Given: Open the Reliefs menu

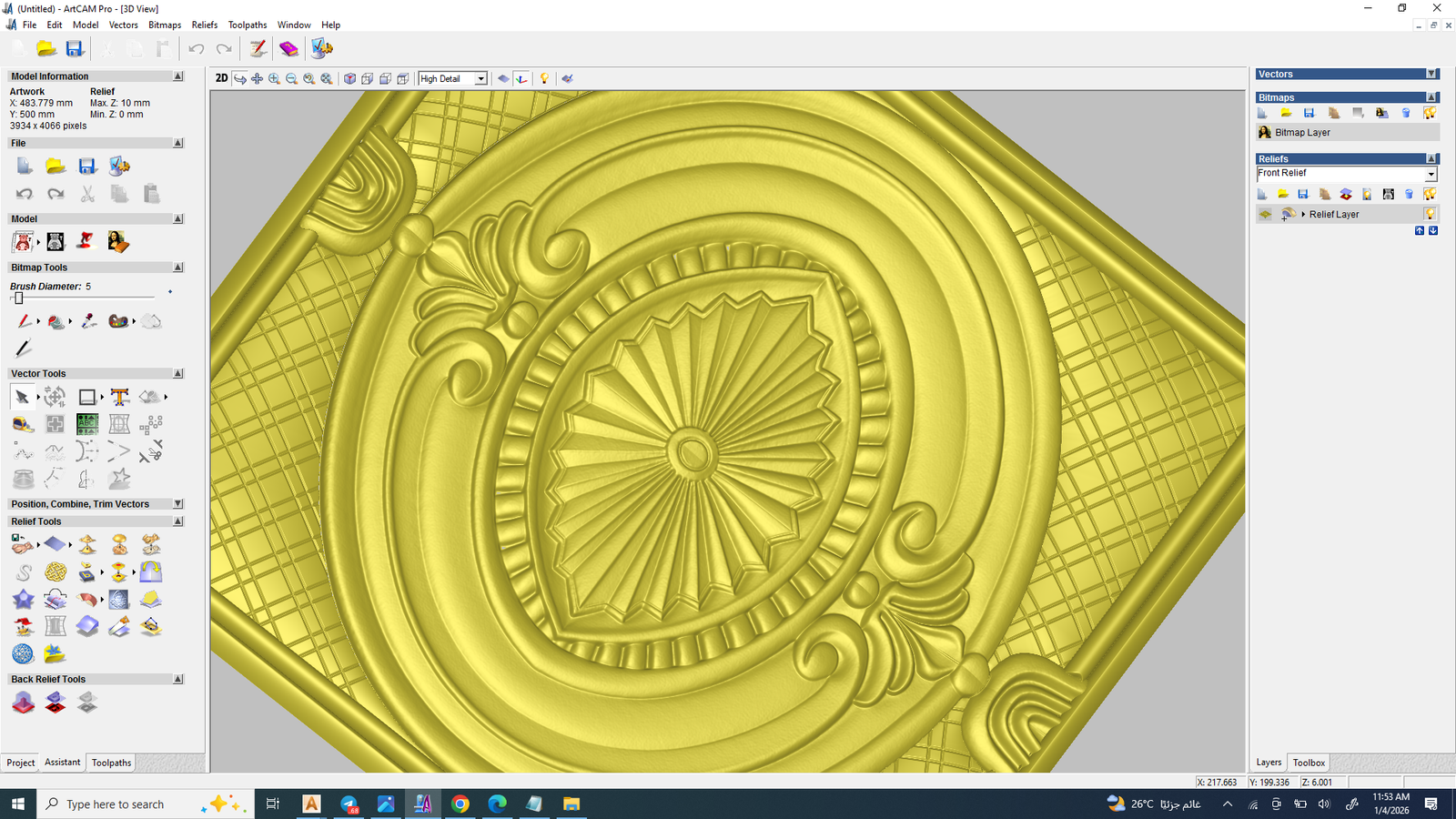Looking at the screenshot, I should (x=204, y=25).
